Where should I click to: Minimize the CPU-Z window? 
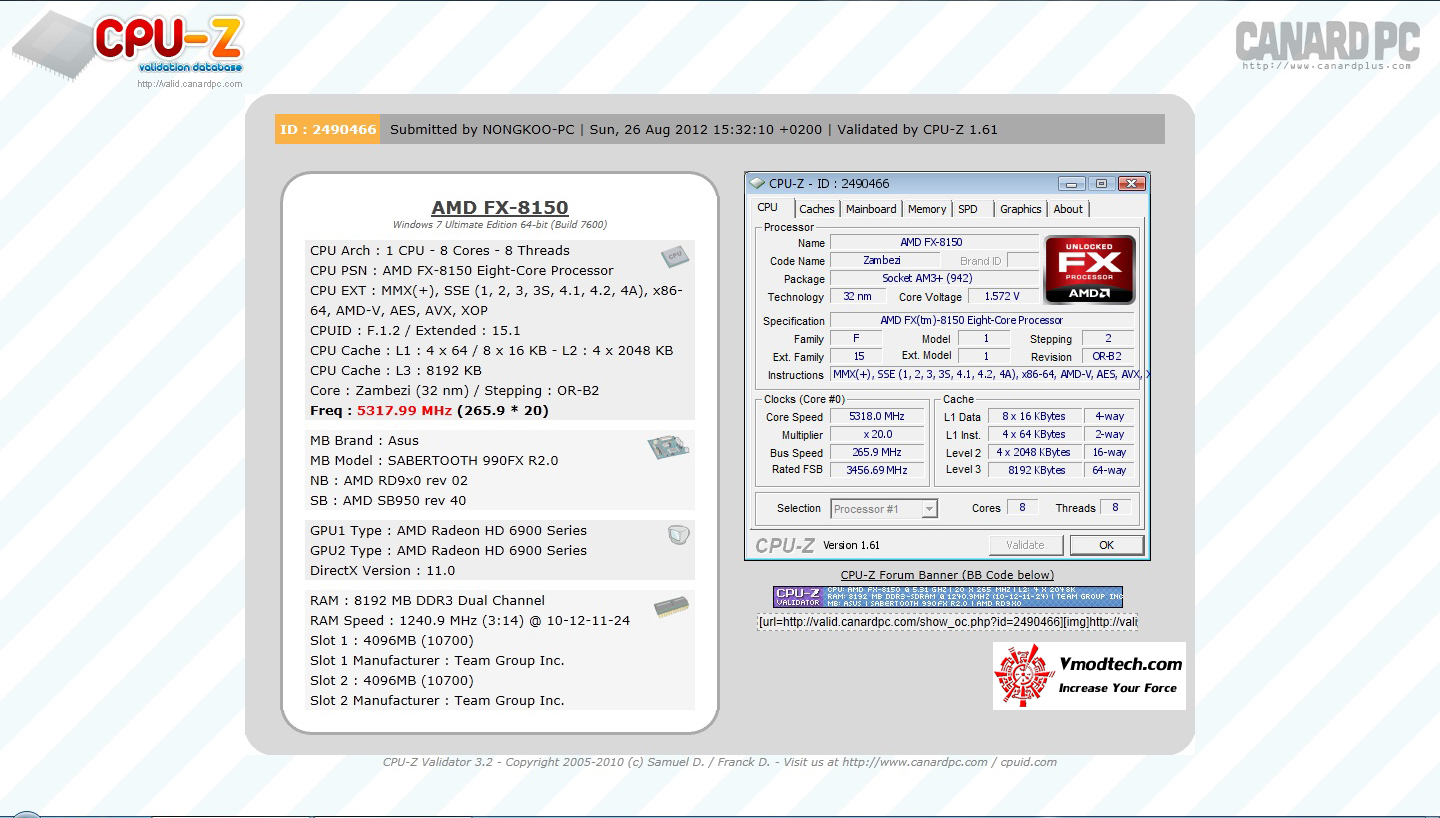click(1072, 184)
